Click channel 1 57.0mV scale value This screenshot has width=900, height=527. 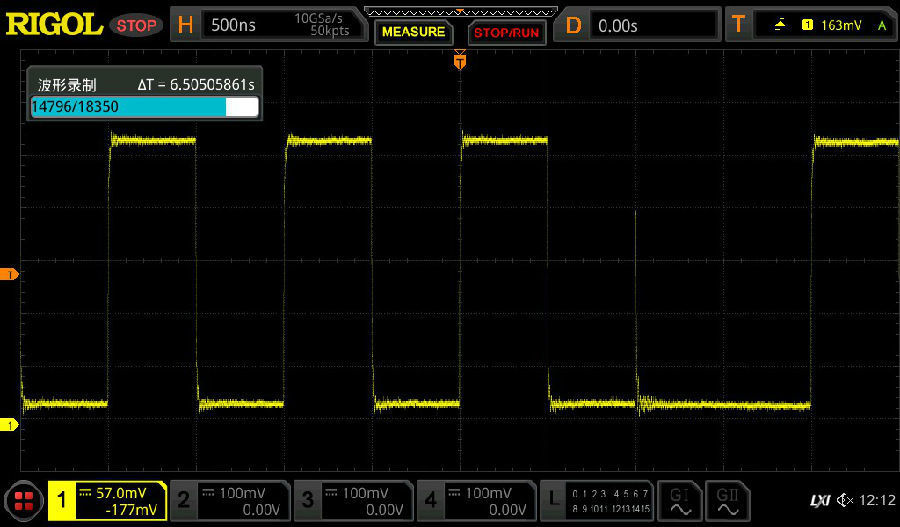(x=121, y=493)
